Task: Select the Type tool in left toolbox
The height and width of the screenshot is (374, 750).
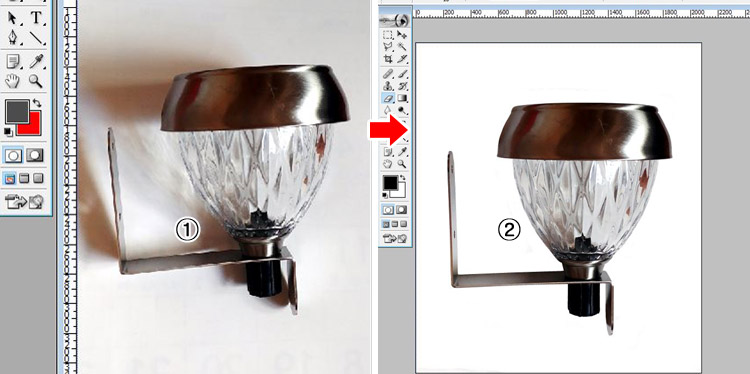Action: [36, 18]
